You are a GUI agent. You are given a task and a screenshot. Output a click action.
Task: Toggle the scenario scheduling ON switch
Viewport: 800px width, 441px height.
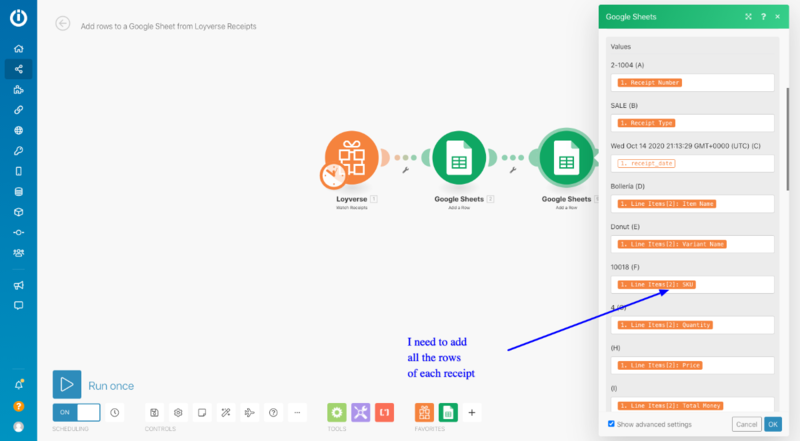point(77,412)
